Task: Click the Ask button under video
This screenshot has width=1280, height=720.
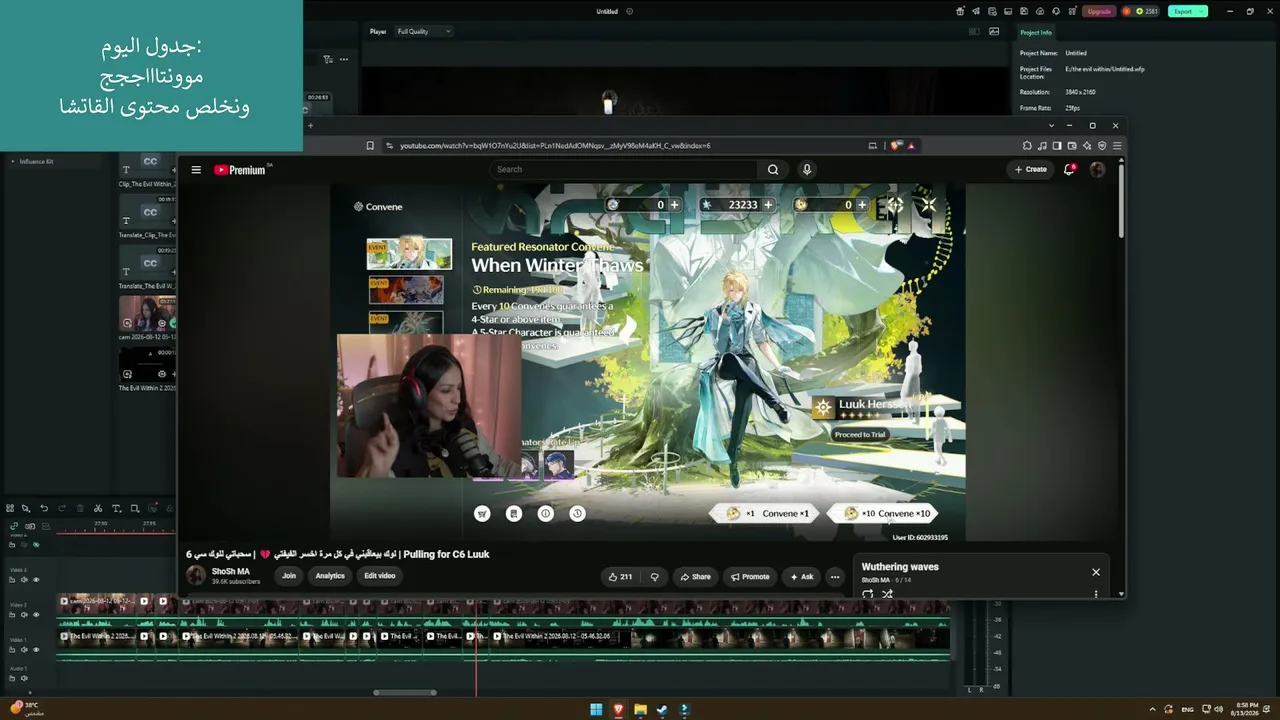Action: 802,577
